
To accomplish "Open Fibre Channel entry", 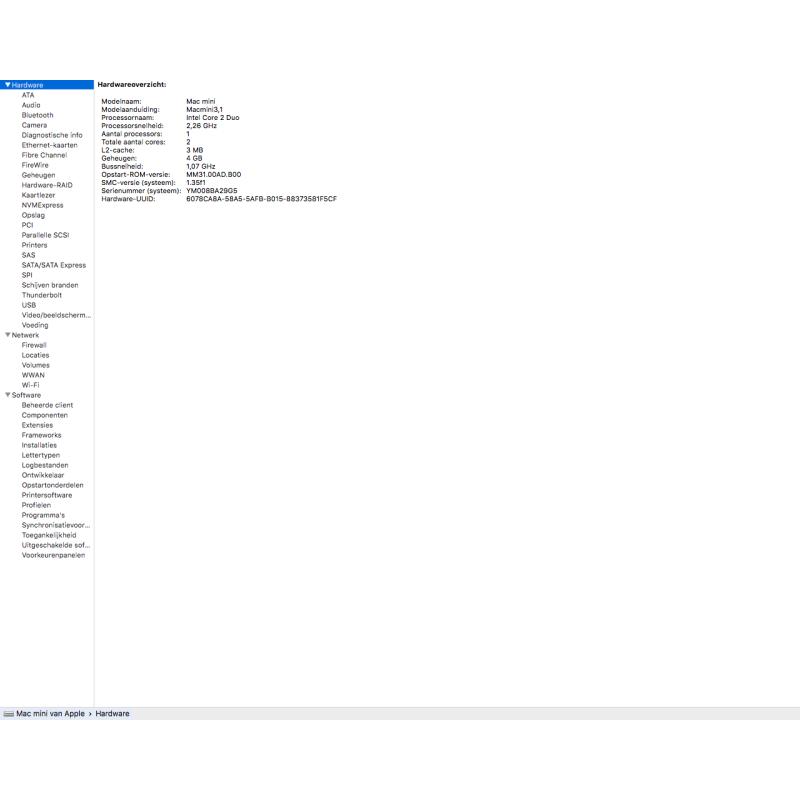I will point(44,155).
